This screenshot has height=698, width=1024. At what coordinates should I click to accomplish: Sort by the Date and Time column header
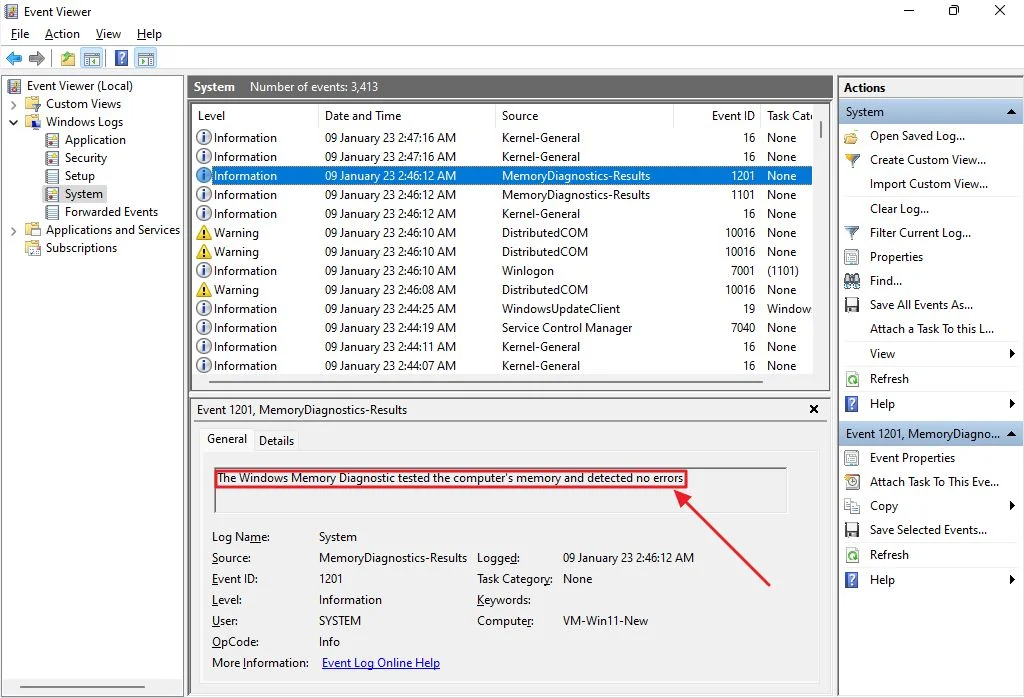[408, 116]
